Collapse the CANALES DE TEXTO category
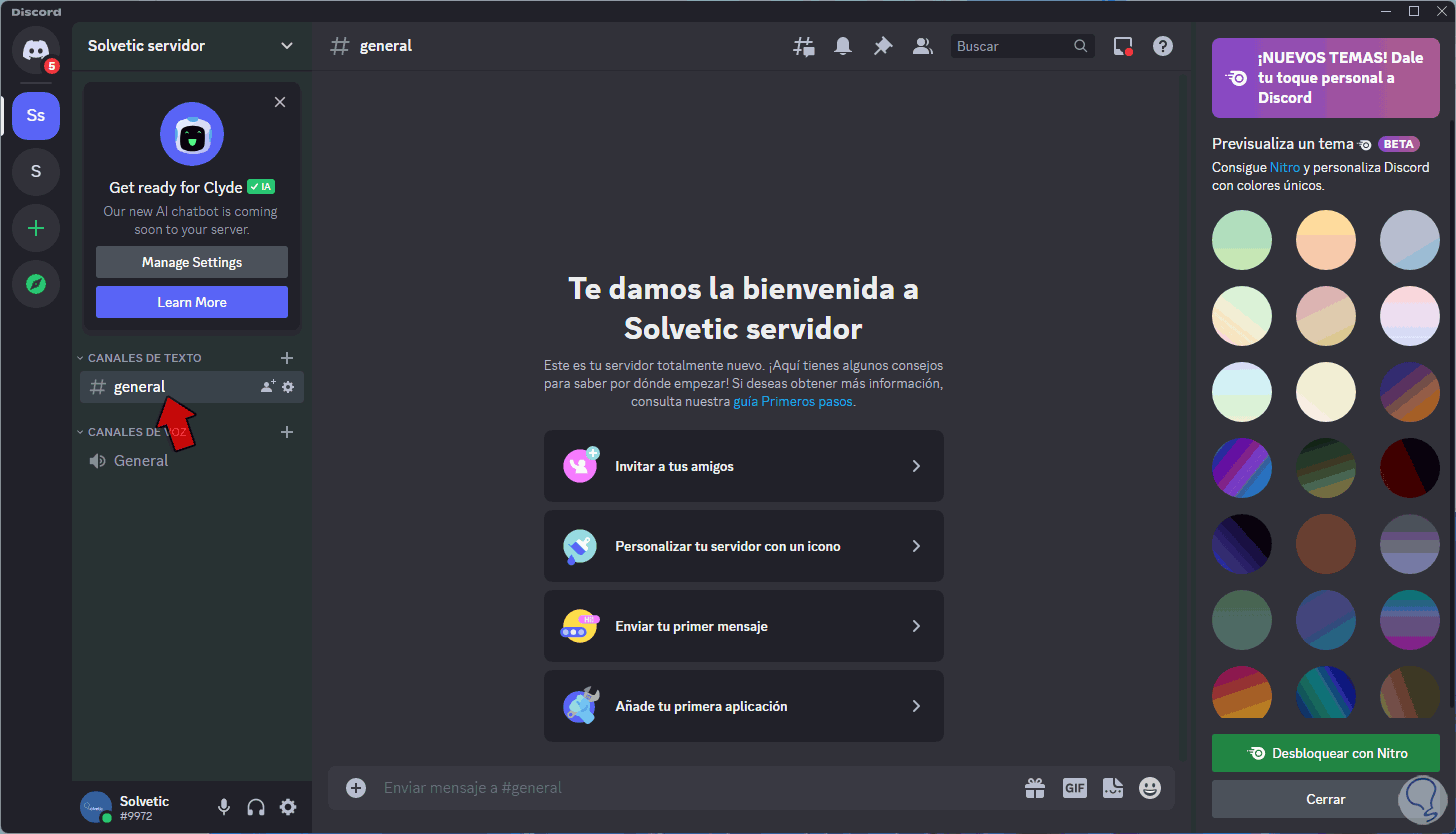The width and height of the screenshot is (1456, 834). [x=140, y=358]
